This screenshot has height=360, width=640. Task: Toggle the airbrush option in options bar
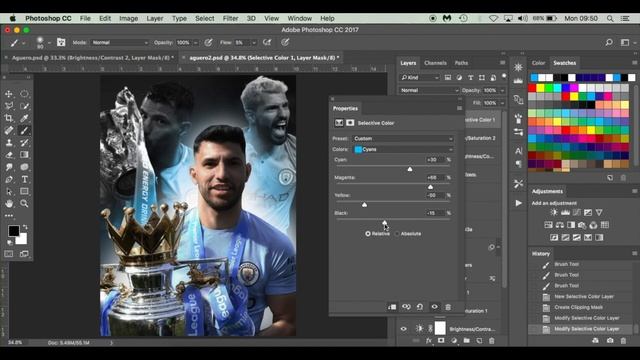point(267,42)
